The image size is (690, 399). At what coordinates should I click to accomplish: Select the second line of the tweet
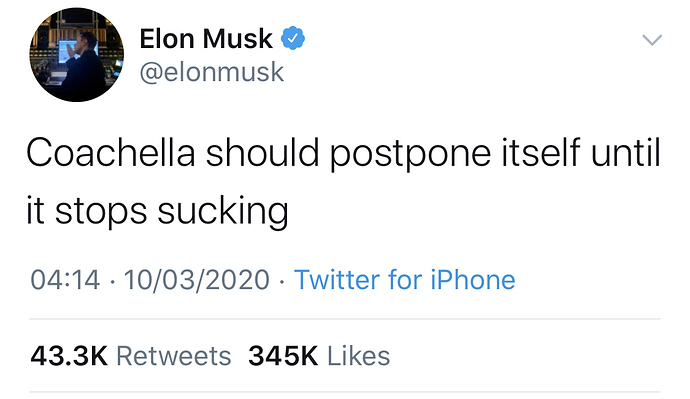157,212
